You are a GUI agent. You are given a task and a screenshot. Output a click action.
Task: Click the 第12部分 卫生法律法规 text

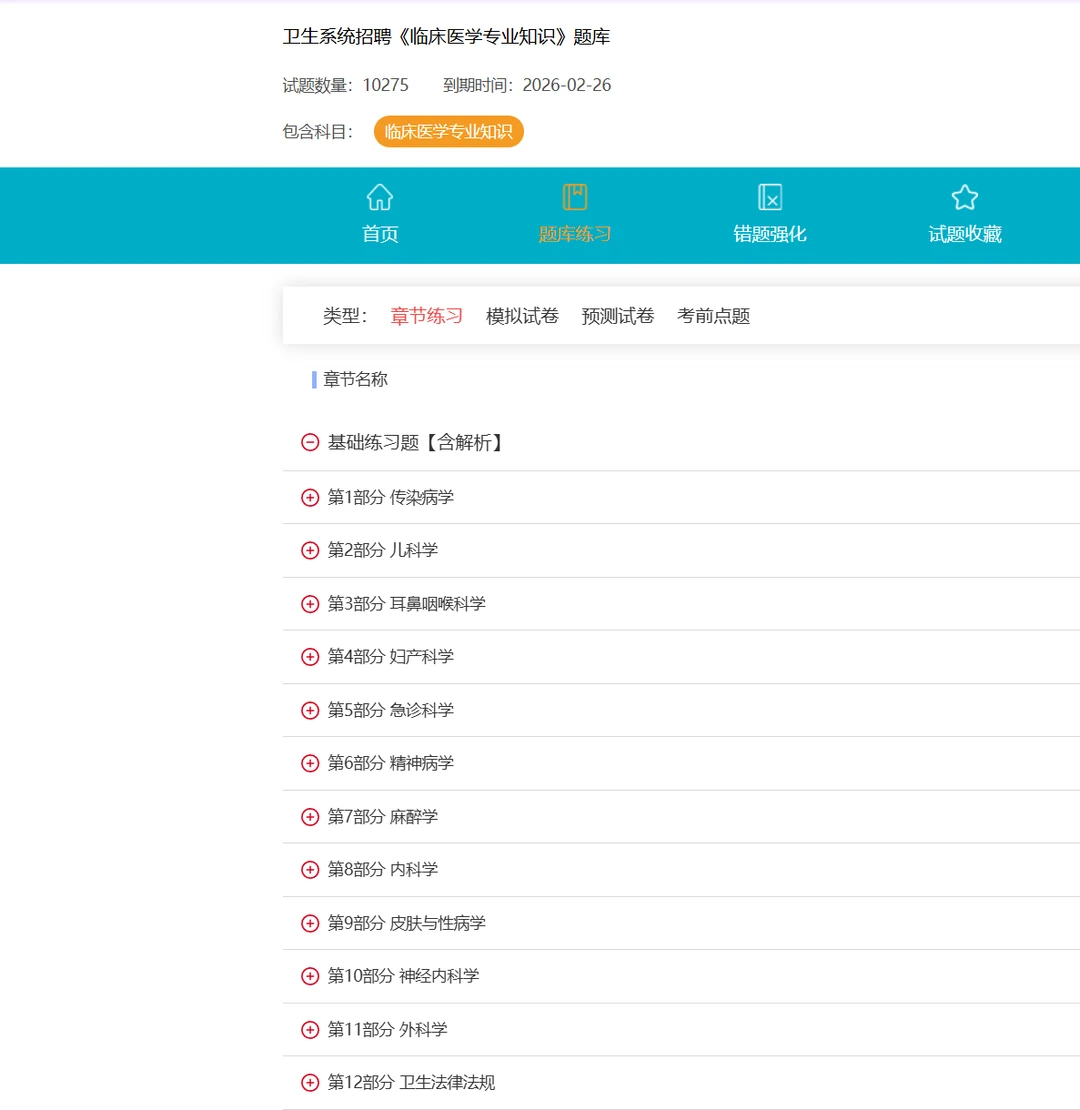[x=411, y=1082]
